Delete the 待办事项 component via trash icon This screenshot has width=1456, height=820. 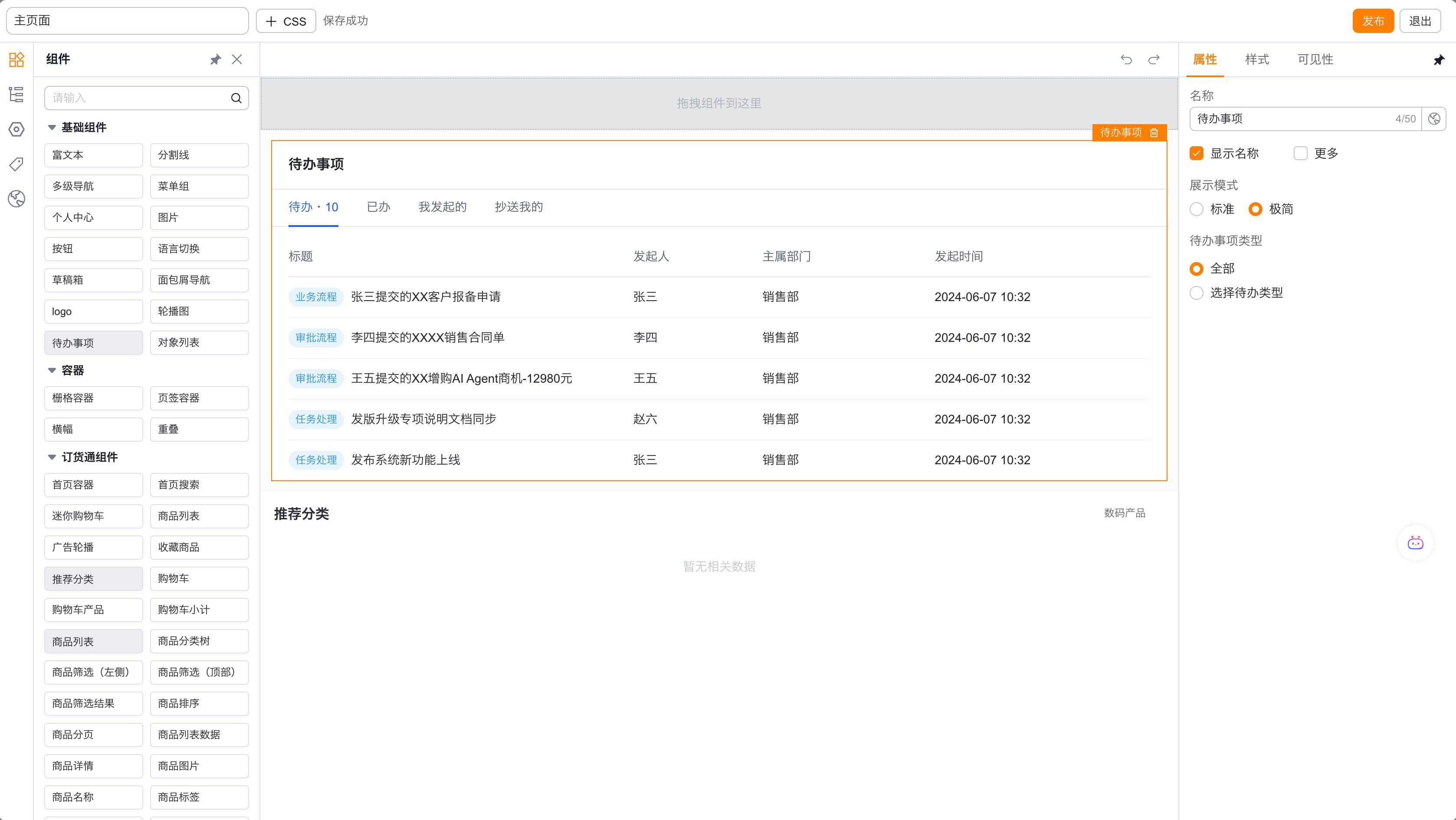[x=1154, y=132]
